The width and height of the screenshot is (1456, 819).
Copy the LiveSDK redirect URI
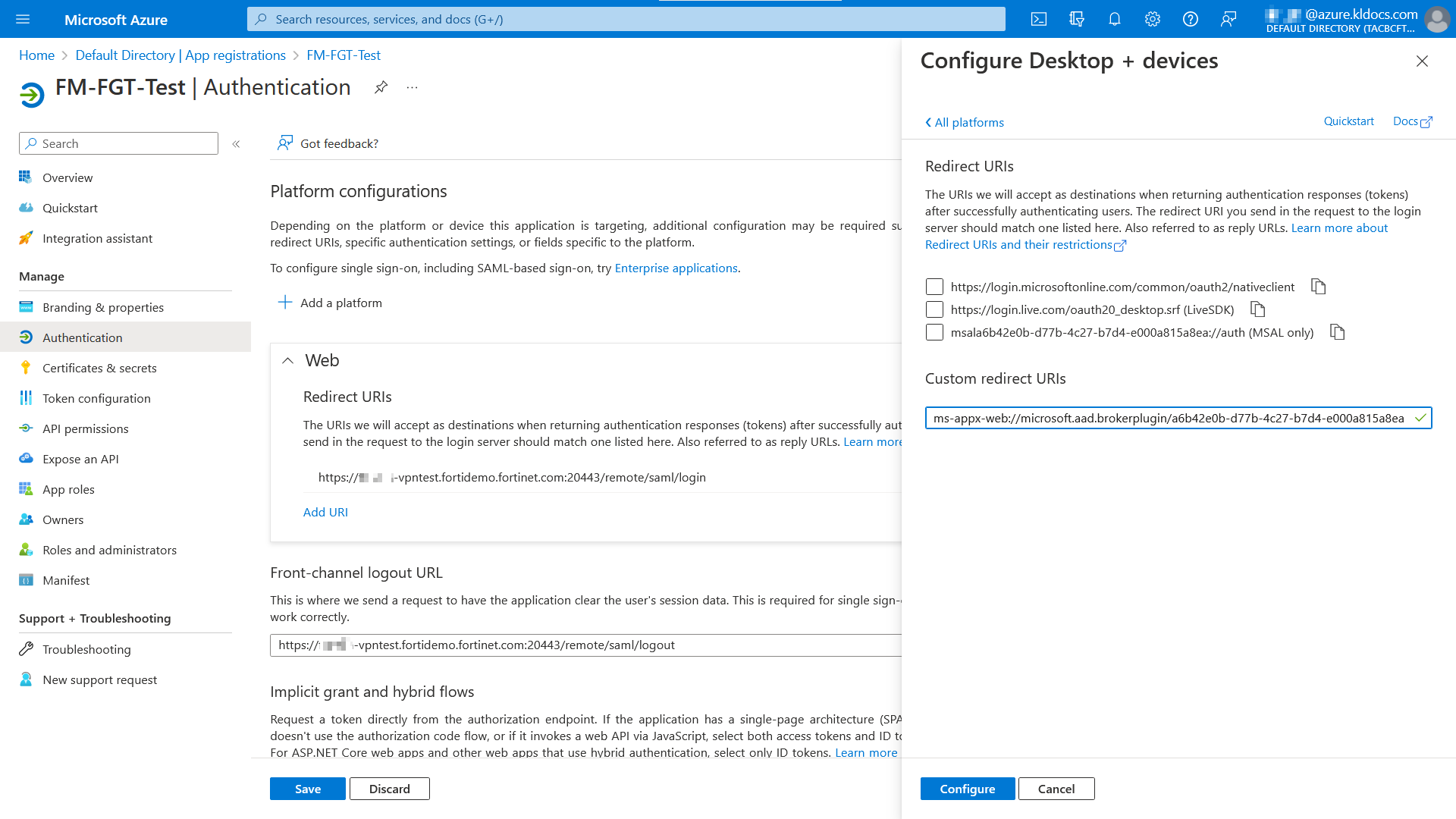[x=1257, y=309]
